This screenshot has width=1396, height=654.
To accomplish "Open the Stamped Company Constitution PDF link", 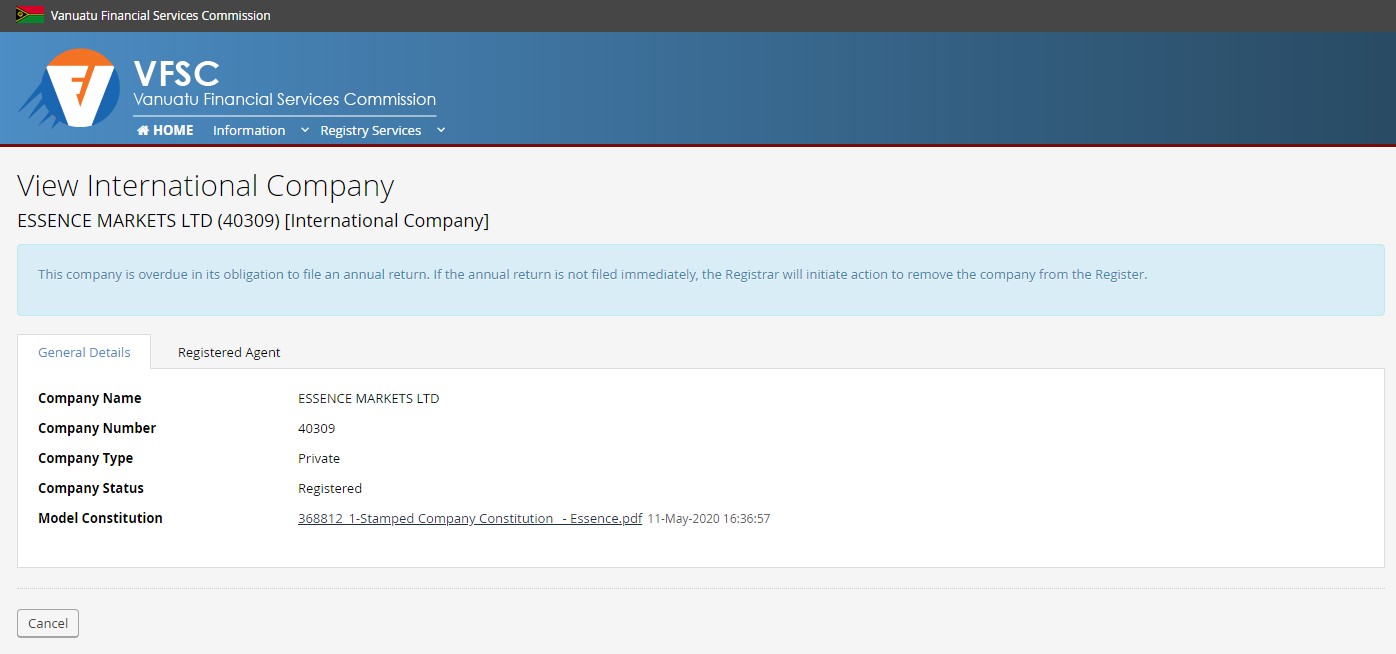I will tap(470, 518).
